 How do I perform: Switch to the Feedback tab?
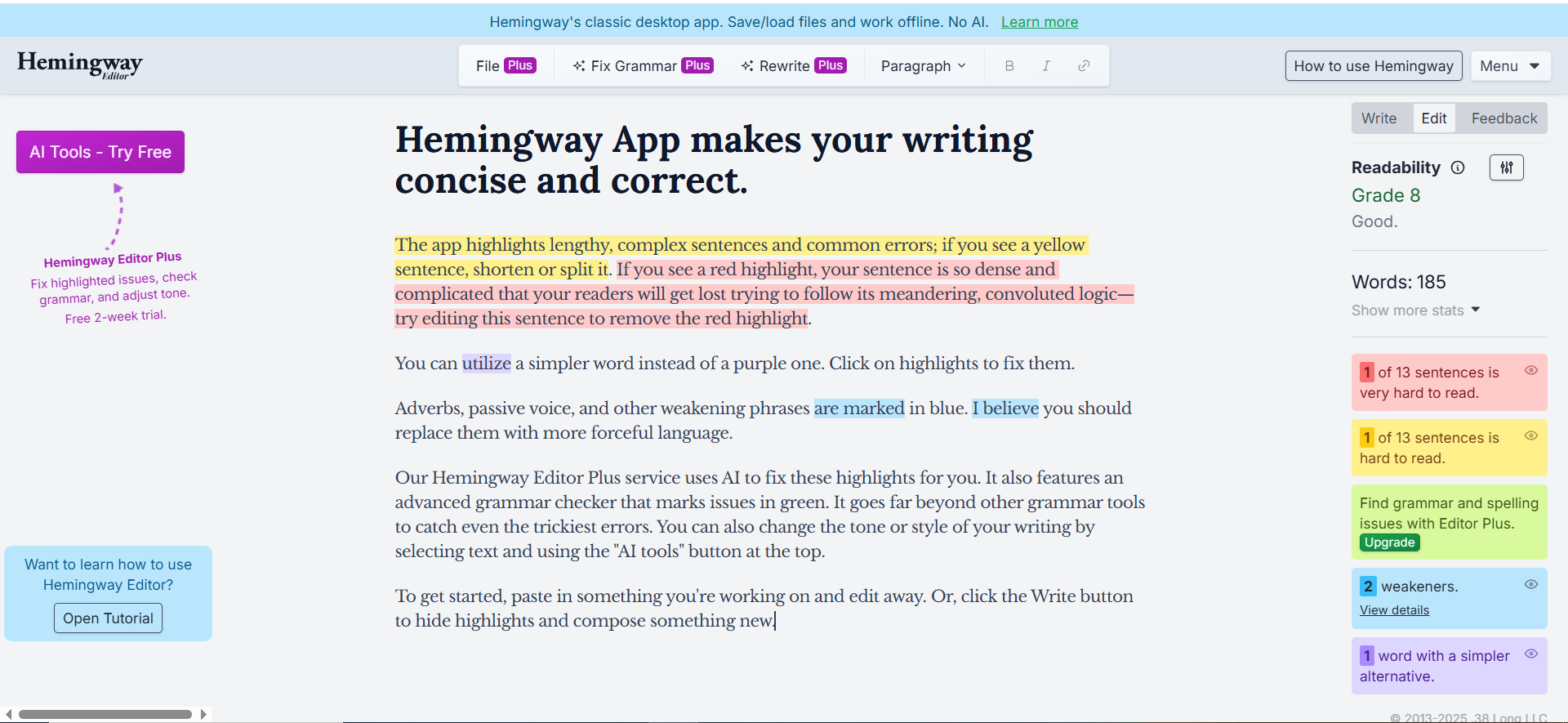(1504, 118)
